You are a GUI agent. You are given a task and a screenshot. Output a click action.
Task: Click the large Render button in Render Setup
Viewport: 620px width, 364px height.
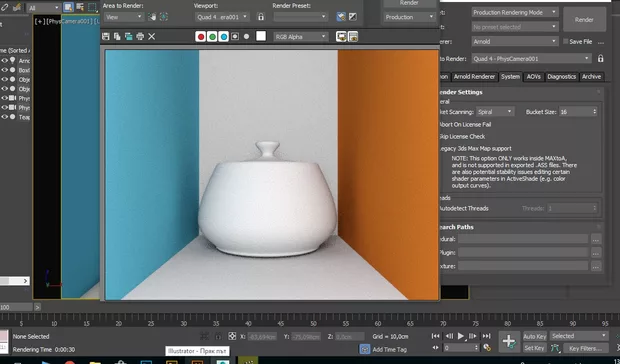(x=584, y=19)
